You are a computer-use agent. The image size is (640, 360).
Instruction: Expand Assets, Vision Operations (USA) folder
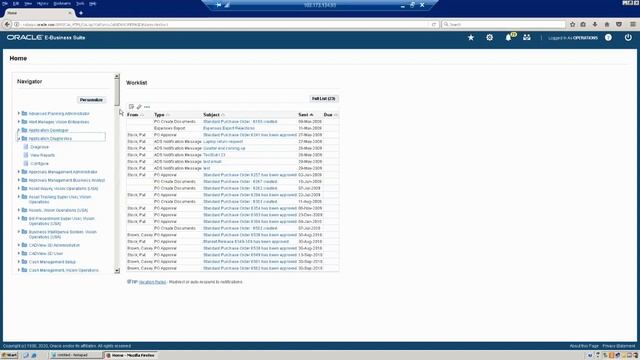[x=18, y=210]
